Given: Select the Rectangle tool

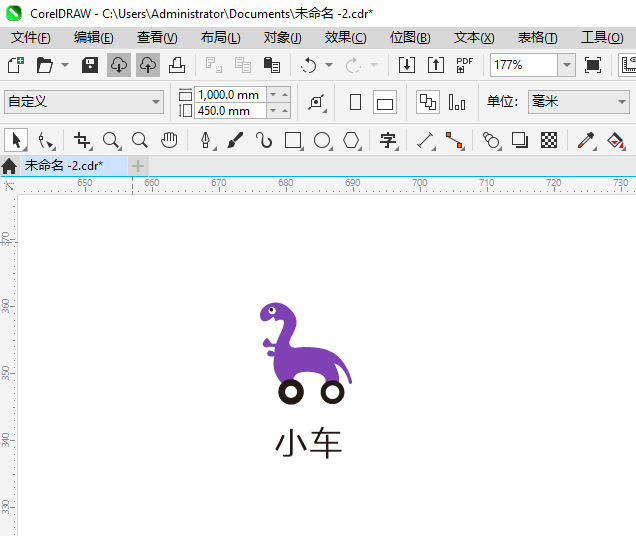Looking at the screenshot, I should coord(293,141).
